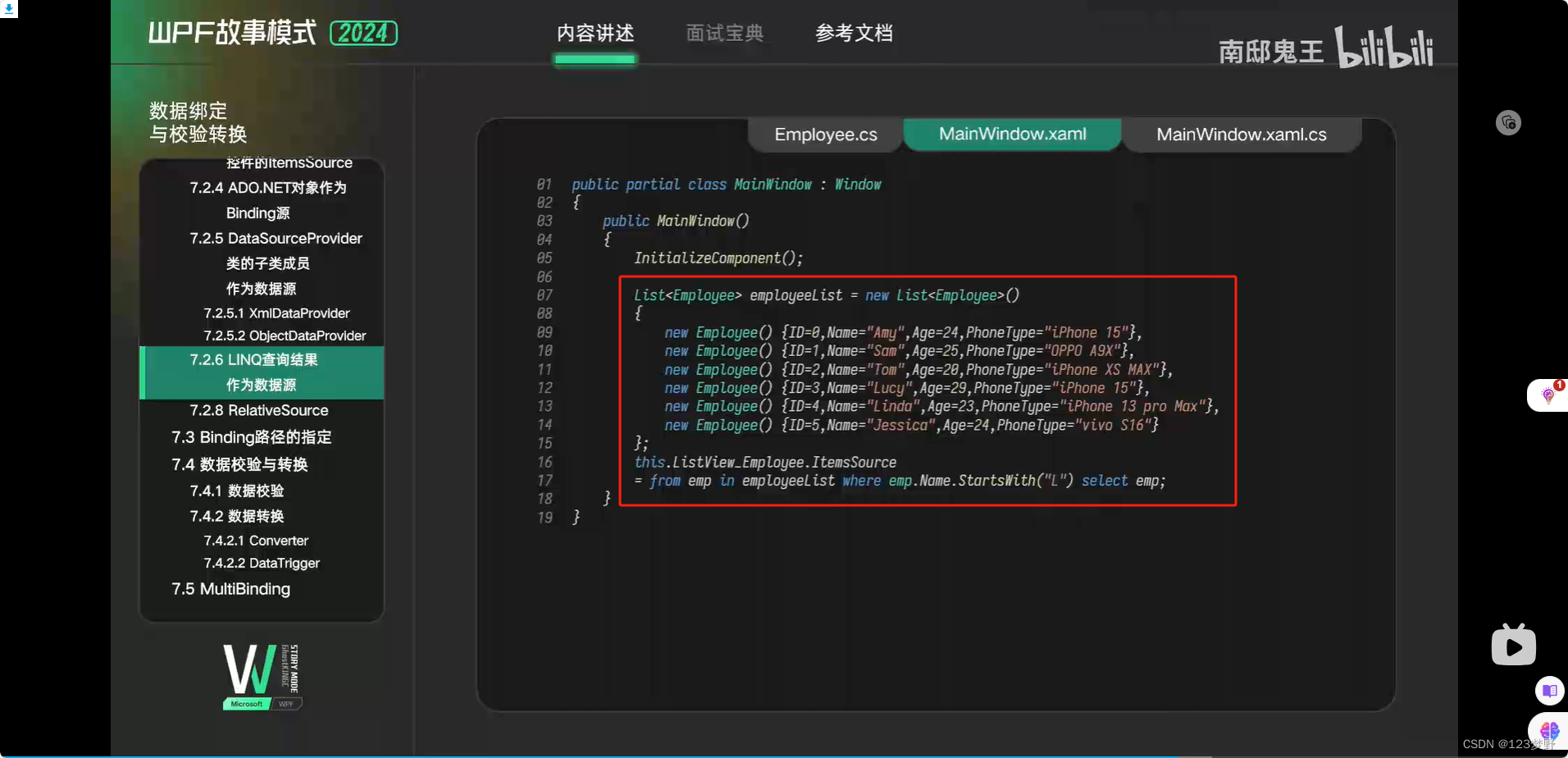Click the InitializeComponent(); code line
Viewport: 1568px width, 758px height.
718,258
